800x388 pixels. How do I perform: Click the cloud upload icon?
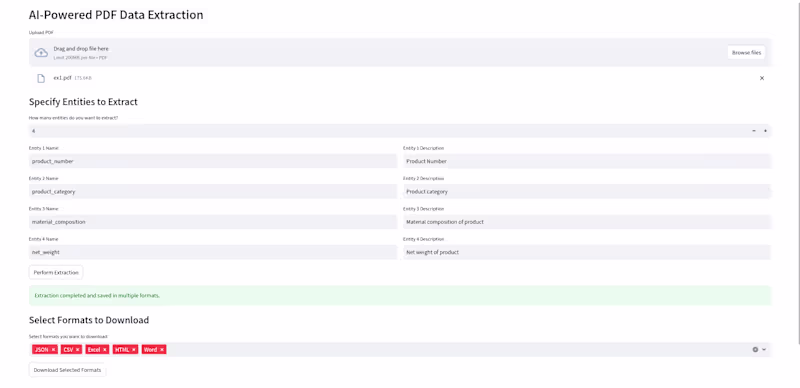coord(41,53)
